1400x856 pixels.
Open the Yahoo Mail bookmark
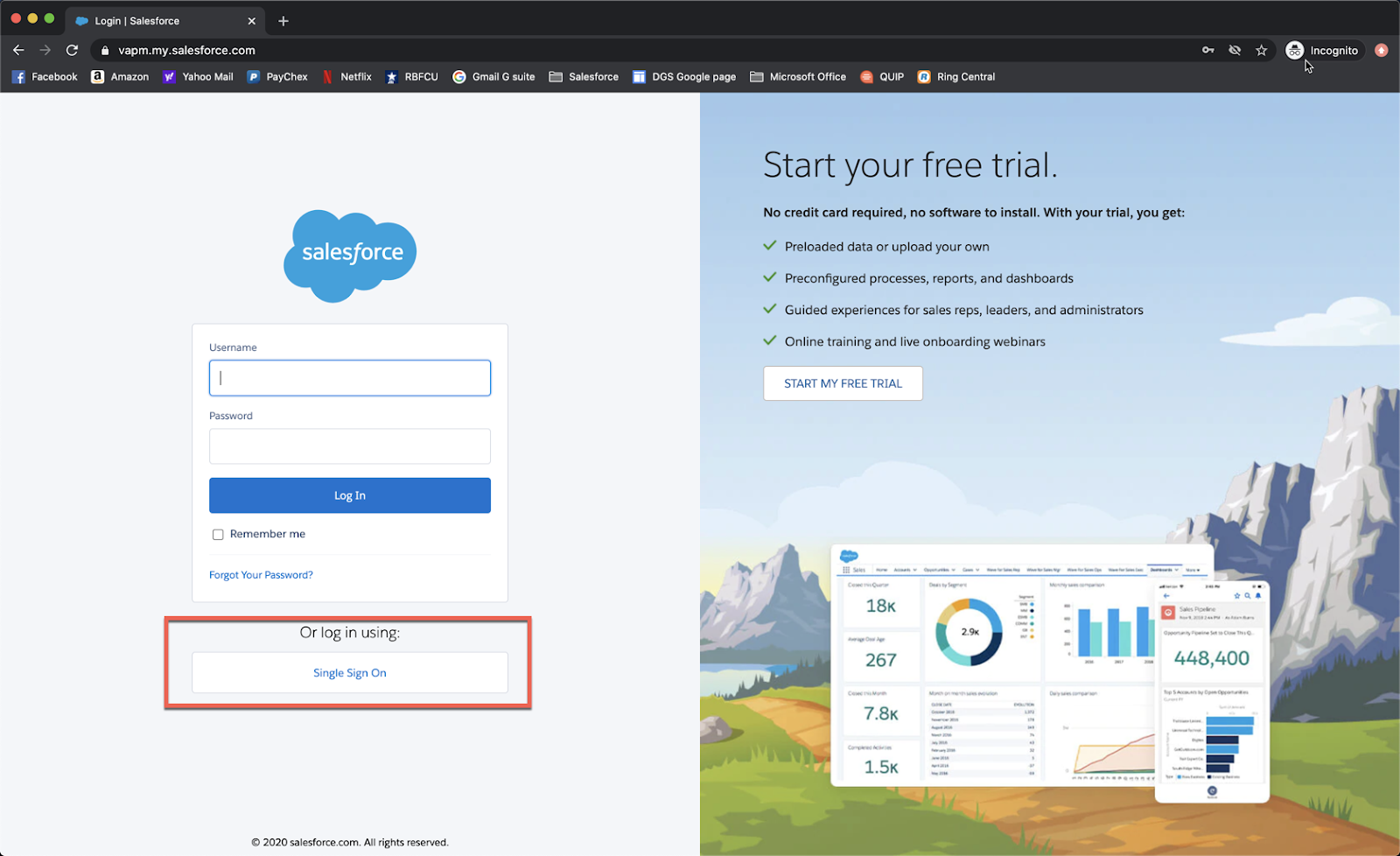[198, 77]
